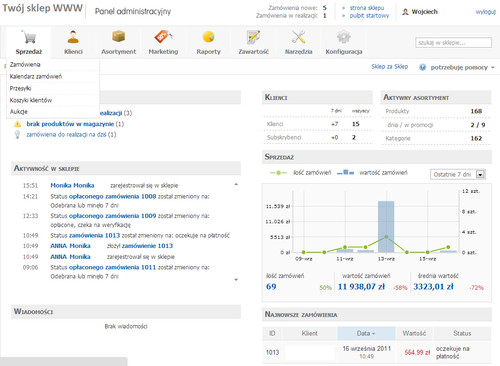The width and height of the screenshot is (500, 366).
Task: Click the Kategorie count 162
Action: 476,138
